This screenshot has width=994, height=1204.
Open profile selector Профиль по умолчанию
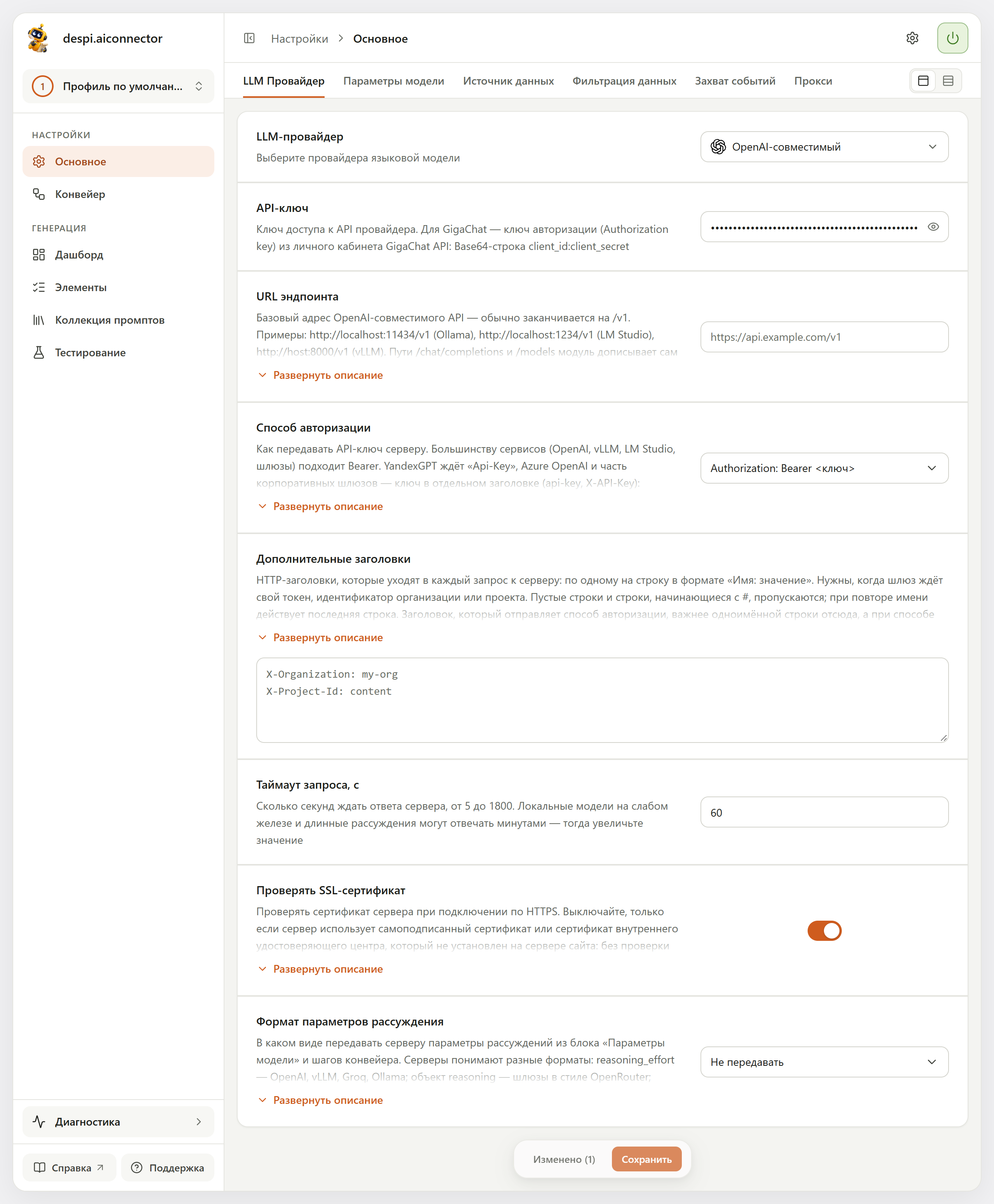click(x=118, y=87)
